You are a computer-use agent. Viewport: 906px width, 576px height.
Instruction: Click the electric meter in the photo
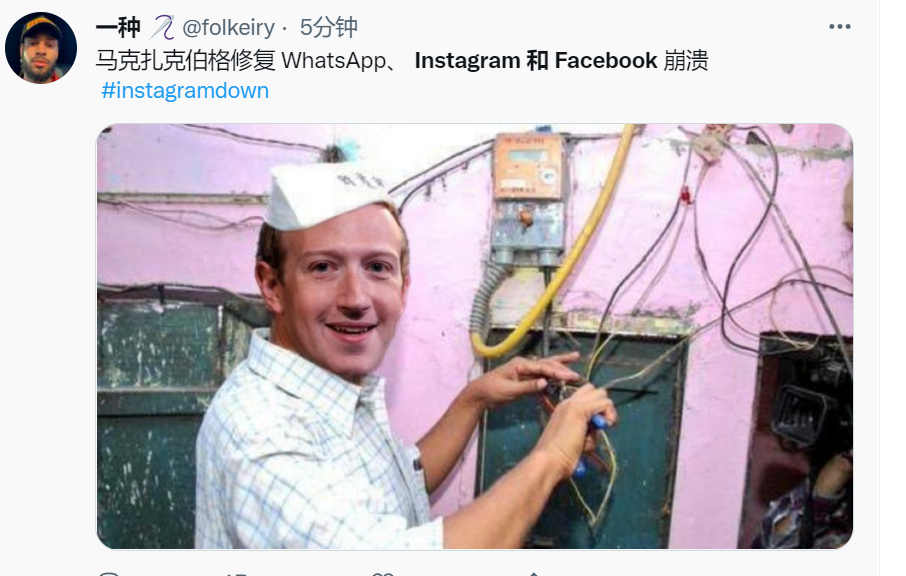(528, 199)
